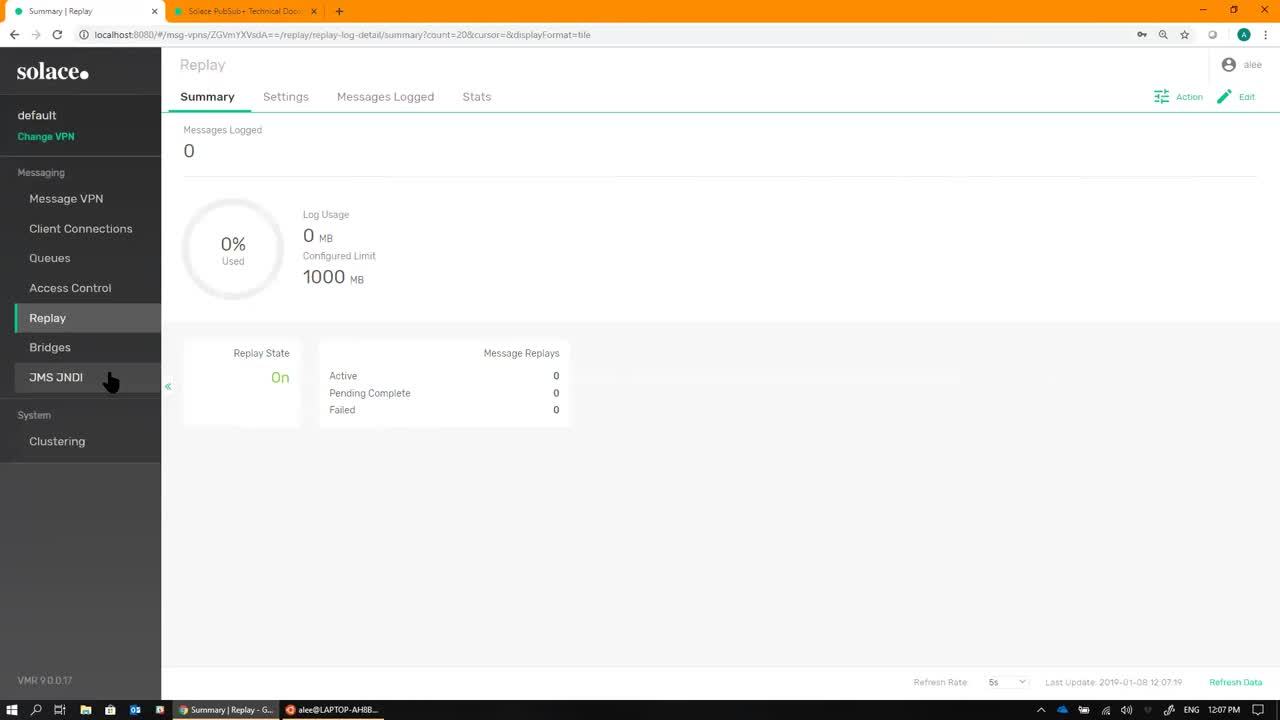Click the Configured Limit 1000 value

click(x=324, y=277)
